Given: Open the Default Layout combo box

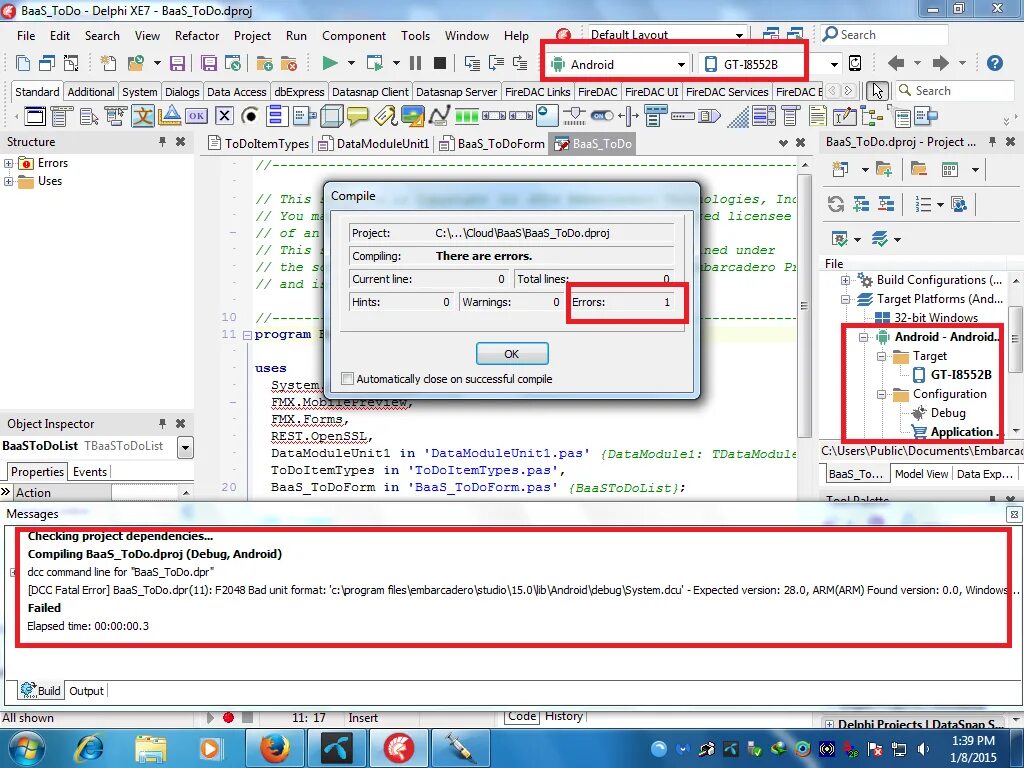Looking at the screenshot, I should point(667,35).
